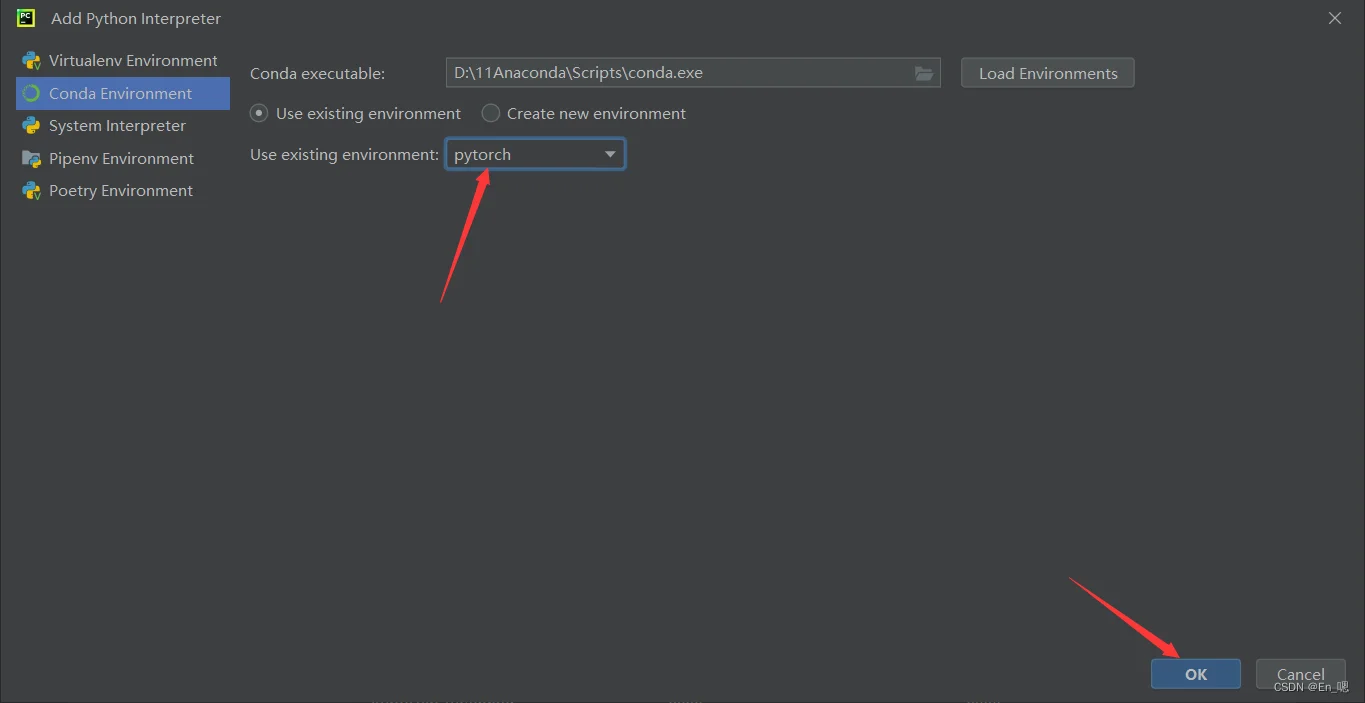Select Use existing environment option
The width and height of the screenshot is (1365, 703).
pos(258,113)
